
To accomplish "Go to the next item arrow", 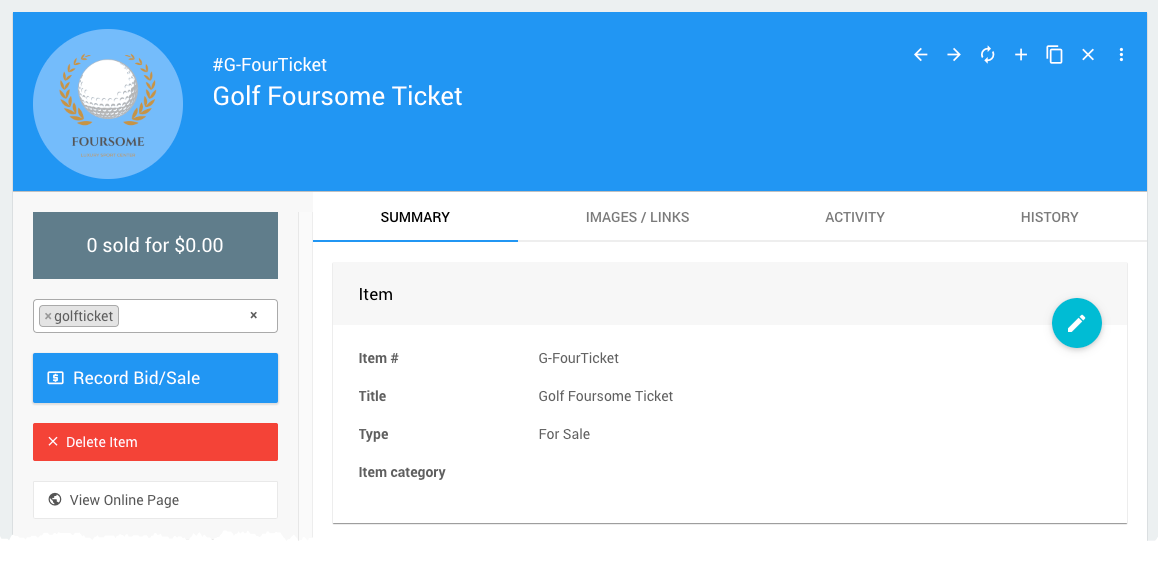I will (954, 55).
